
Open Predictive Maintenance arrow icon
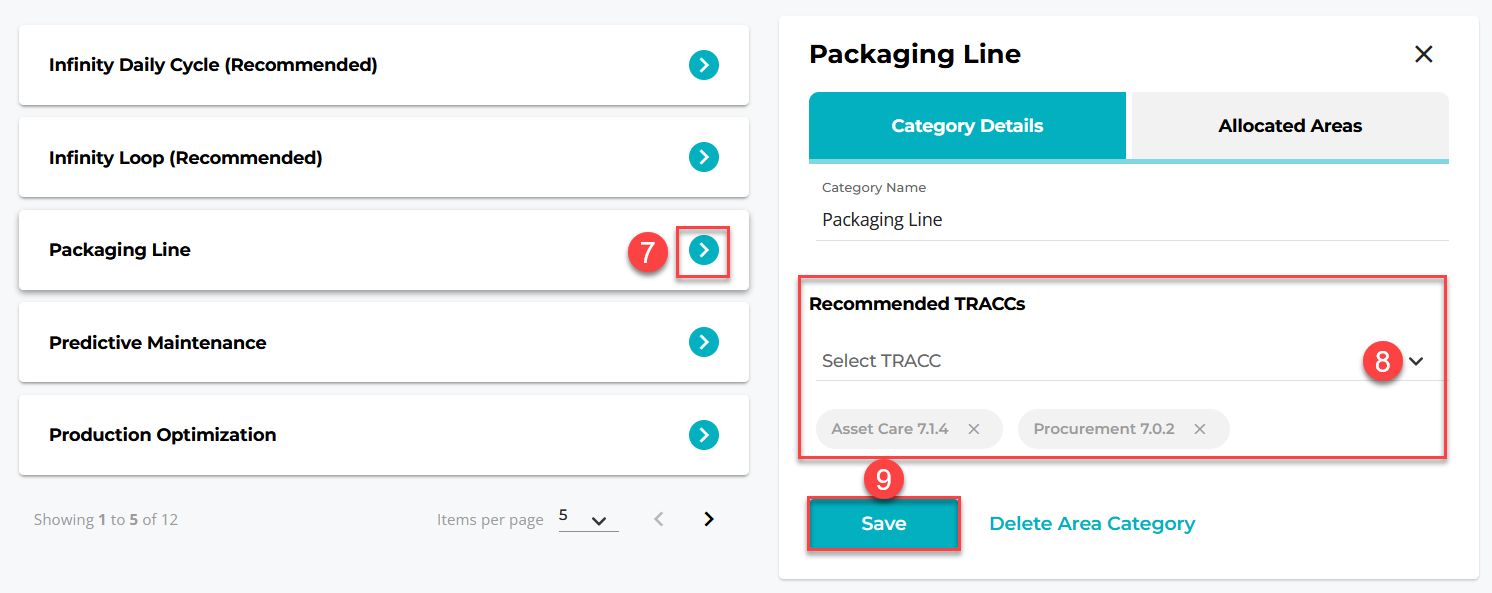pyautogui.click(x=704, y=343)
